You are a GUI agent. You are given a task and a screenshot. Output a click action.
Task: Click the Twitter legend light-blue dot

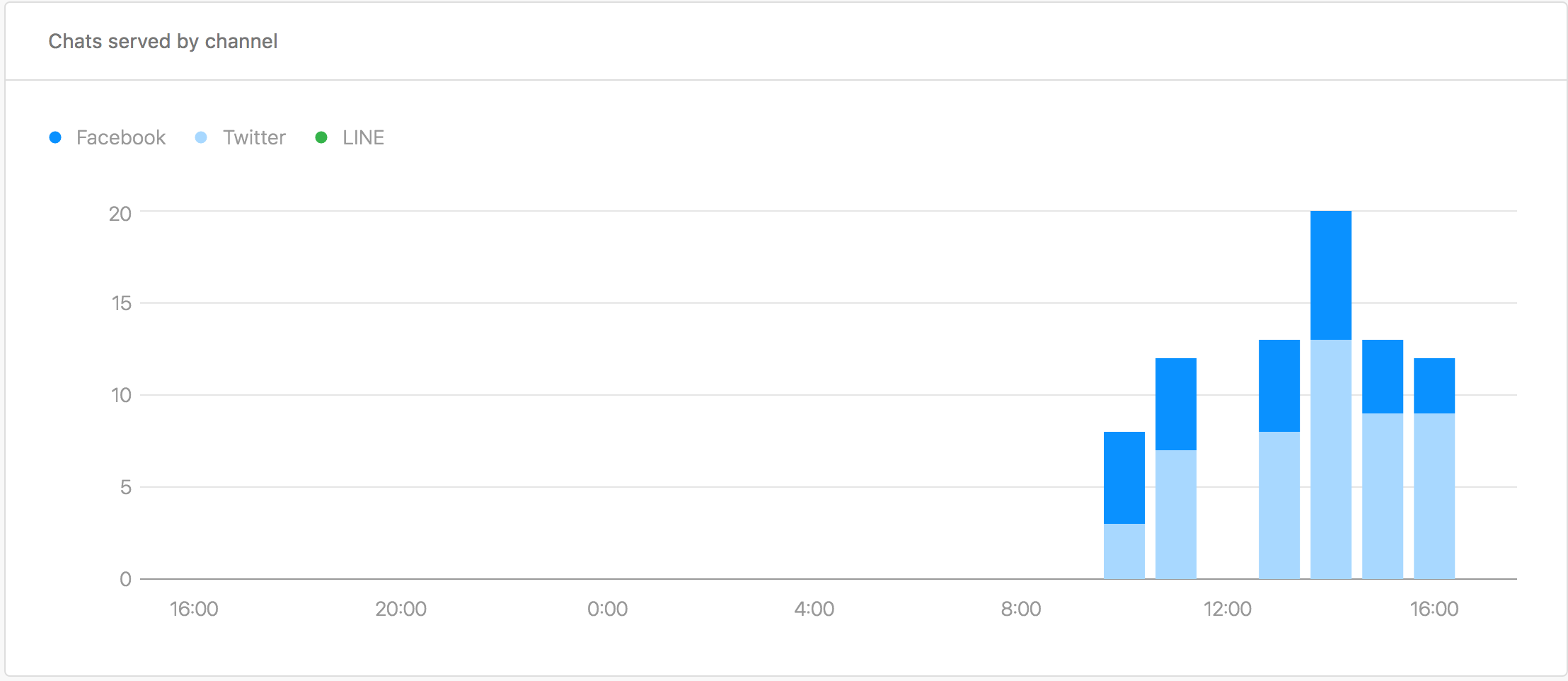coord(201,137)
